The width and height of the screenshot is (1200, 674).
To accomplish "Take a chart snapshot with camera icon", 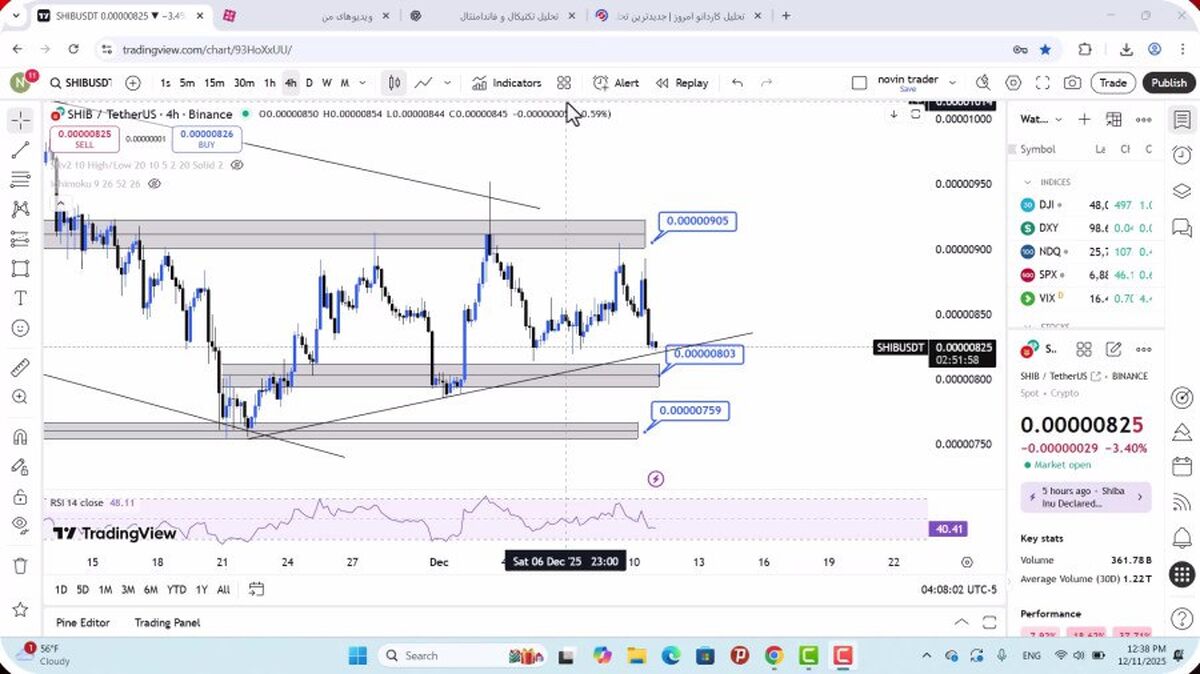I will pos(1072,83).
